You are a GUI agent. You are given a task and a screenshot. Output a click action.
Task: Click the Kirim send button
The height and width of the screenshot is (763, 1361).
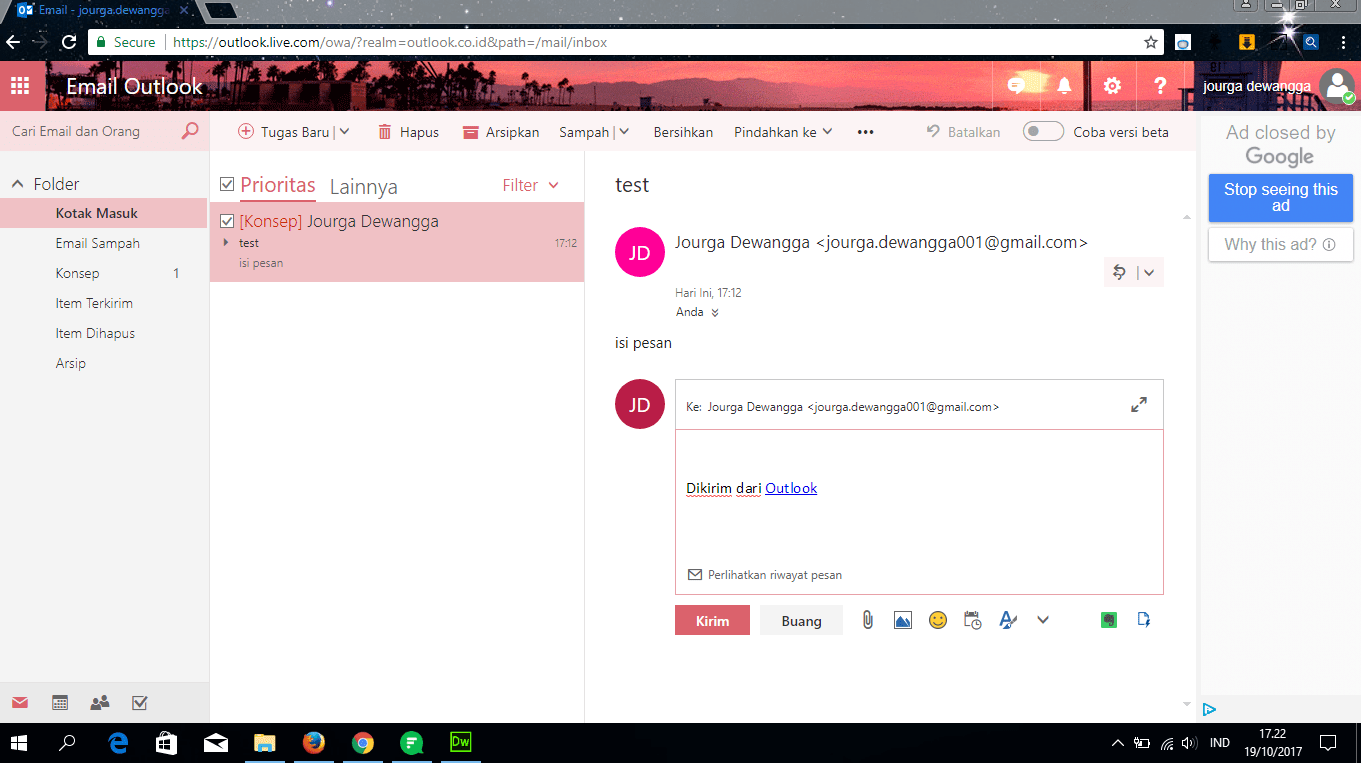click(x=712, y=620)
